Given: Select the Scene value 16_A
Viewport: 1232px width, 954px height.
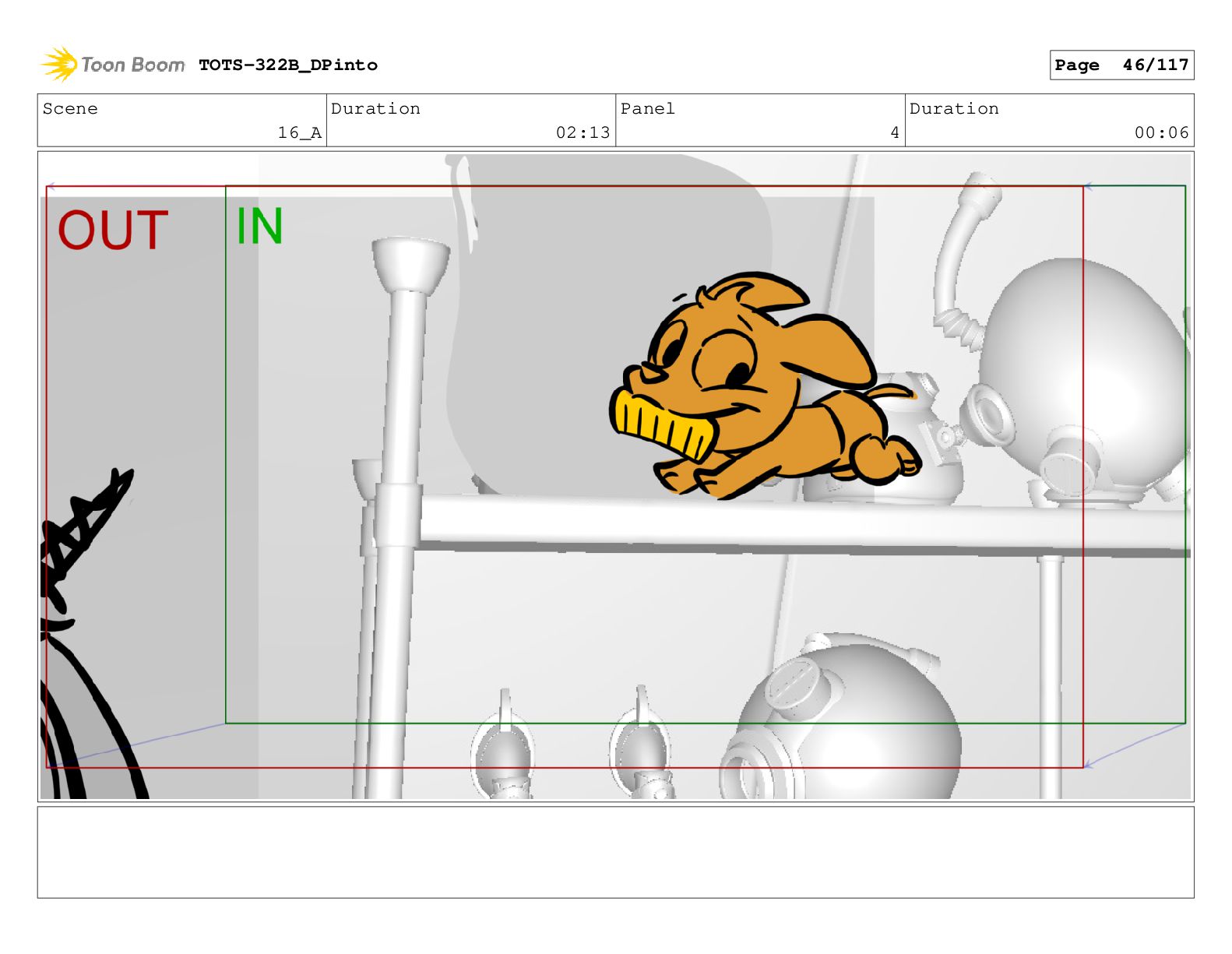Looking at the screenshot, I should 300,133.
